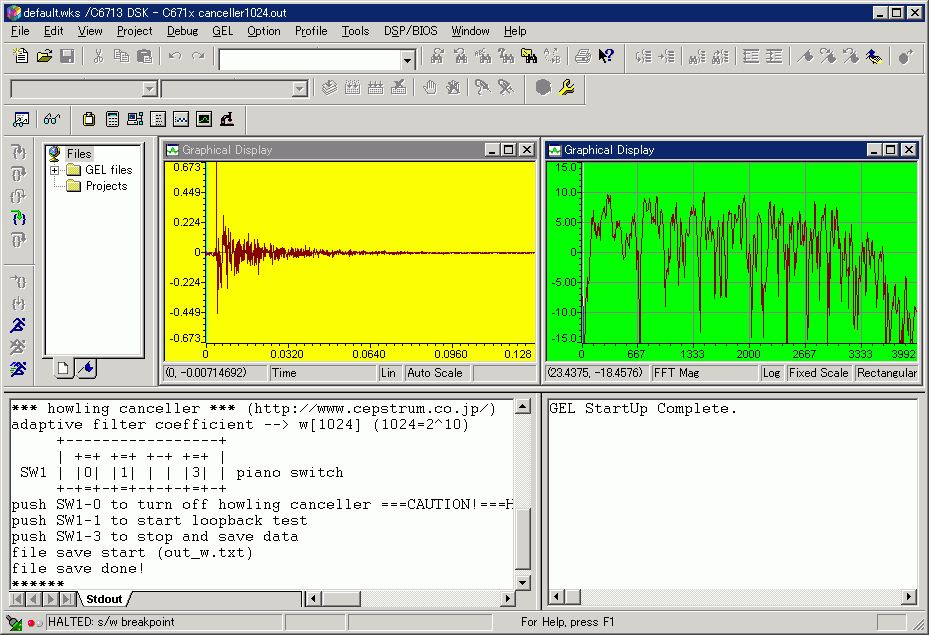Select the Projects folder in tree
Viewport: 929px width, 635px height.
click(106, 186)
